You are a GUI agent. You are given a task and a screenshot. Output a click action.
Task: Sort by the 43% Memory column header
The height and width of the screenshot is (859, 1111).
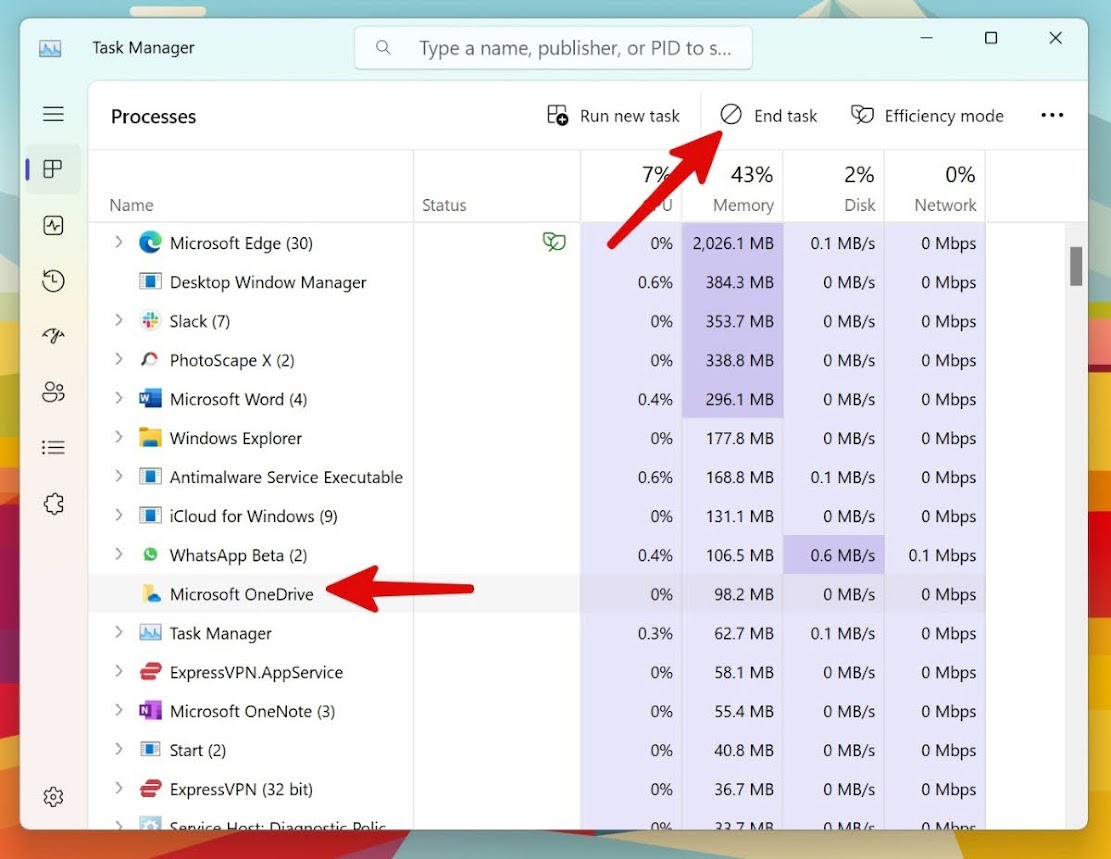(733, 186)
